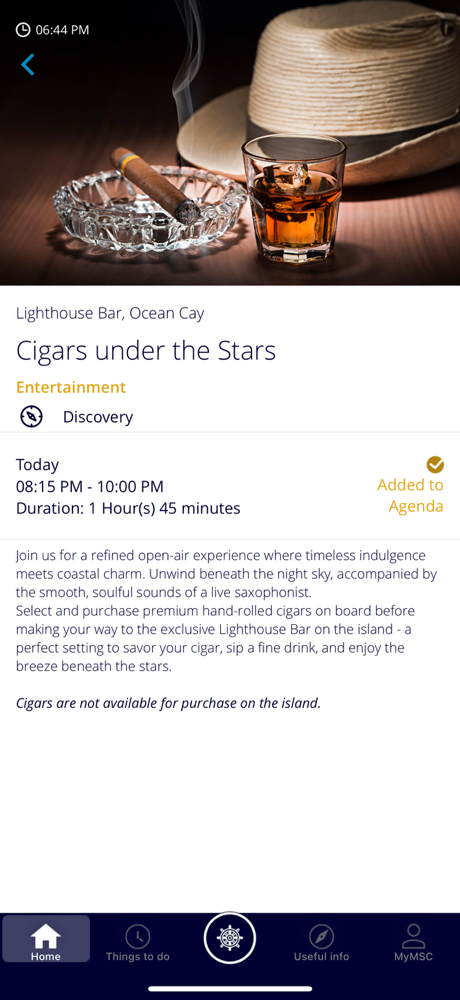Tap the clock icon beside 06:44 PM
460x1000 pixels.
tap(23, 30)
